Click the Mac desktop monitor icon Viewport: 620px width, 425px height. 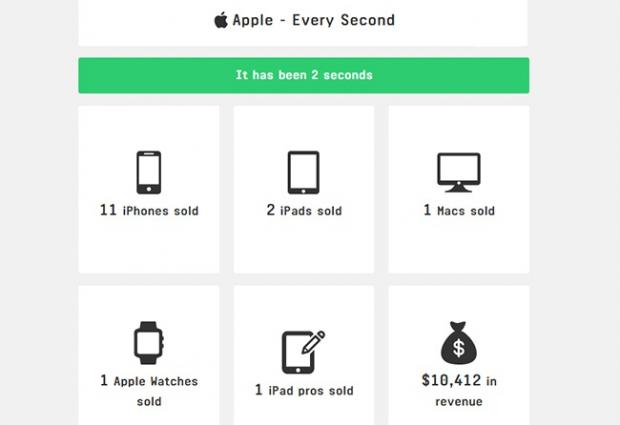coord(458,172)
